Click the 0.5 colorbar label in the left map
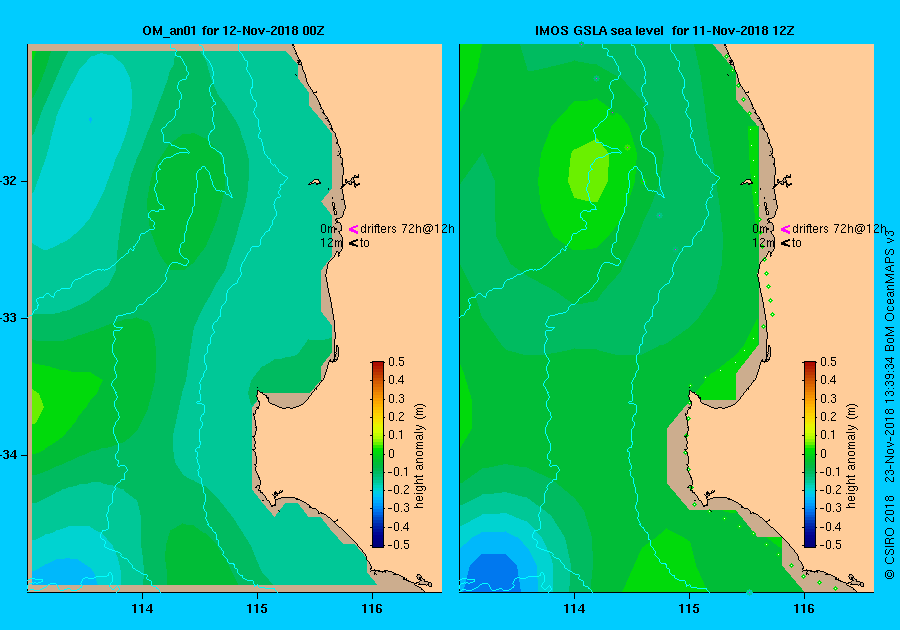This screenshot has height=630, width=900. (397, 362)
